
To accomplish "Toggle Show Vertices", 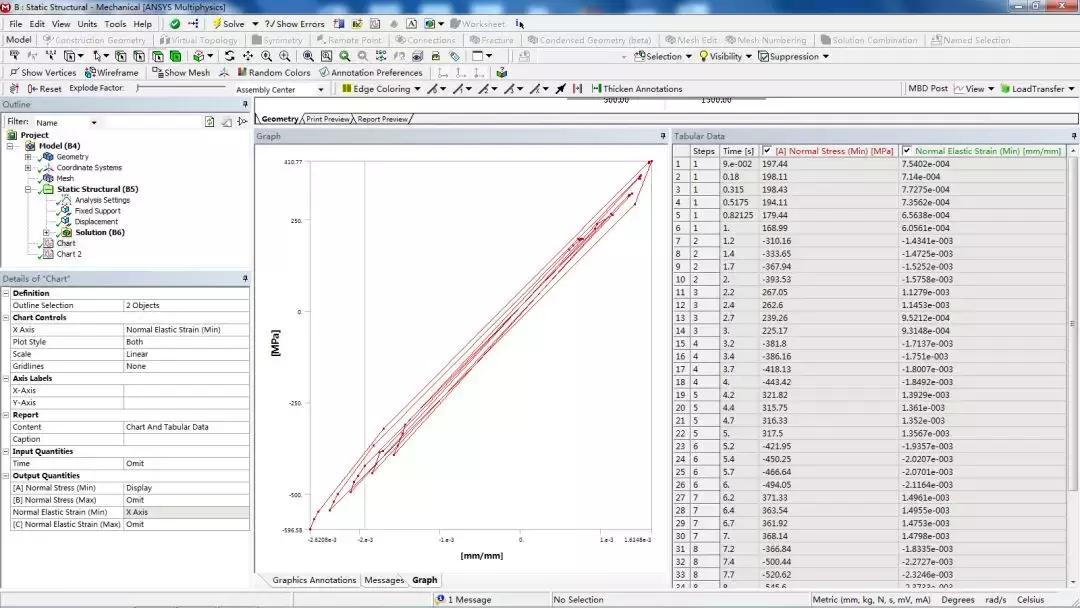I will point(43,72).
